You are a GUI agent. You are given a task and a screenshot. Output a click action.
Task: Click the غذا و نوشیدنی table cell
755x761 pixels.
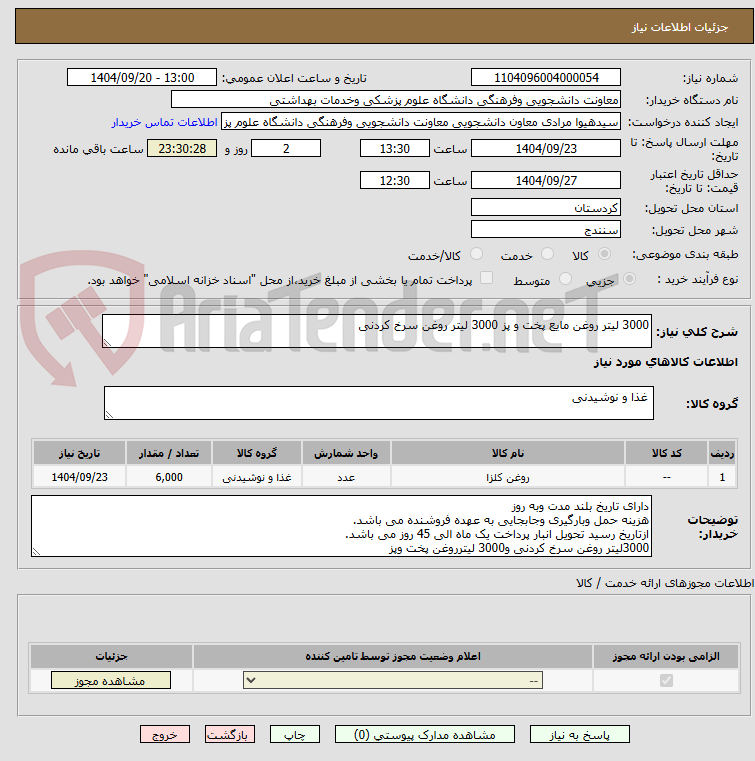[x=257, y=477]
